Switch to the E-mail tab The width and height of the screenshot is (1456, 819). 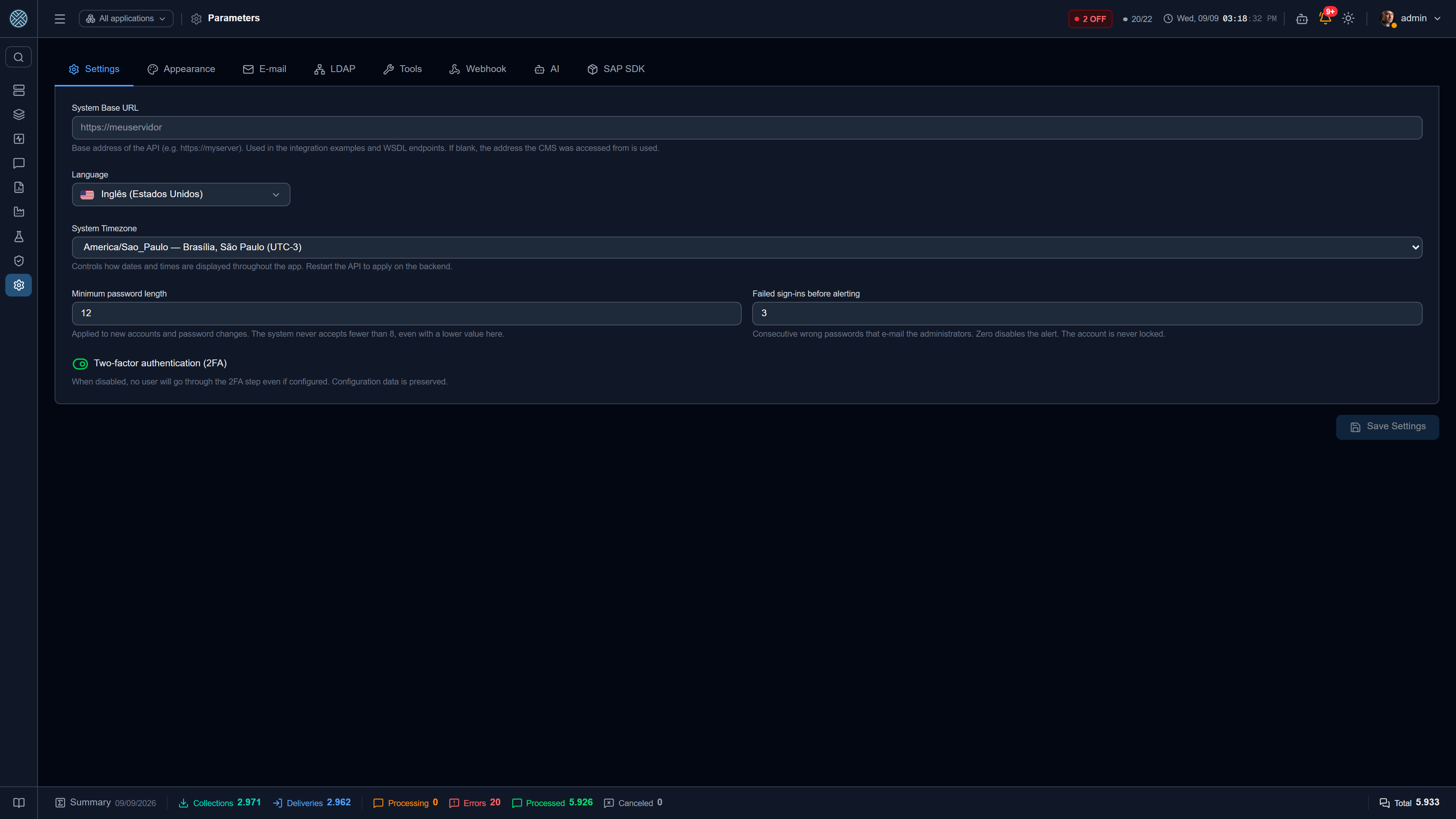click(265, 69)
